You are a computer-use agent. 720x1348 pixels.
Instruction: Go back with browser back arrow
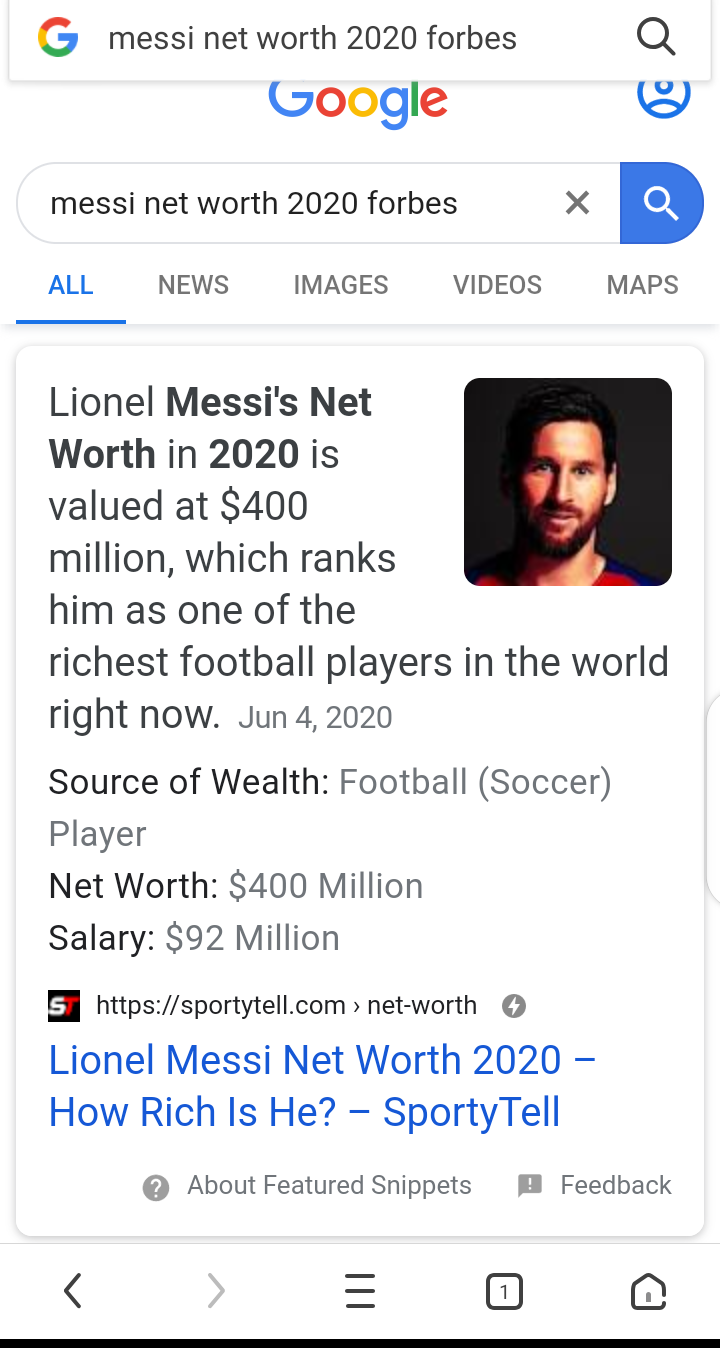point(72,1291)
